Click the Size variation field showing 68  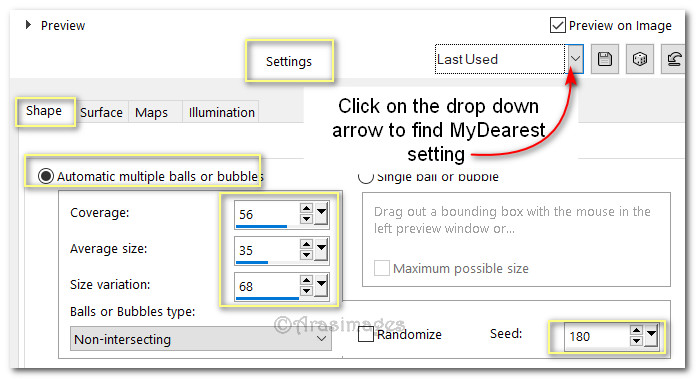[267, 286]
